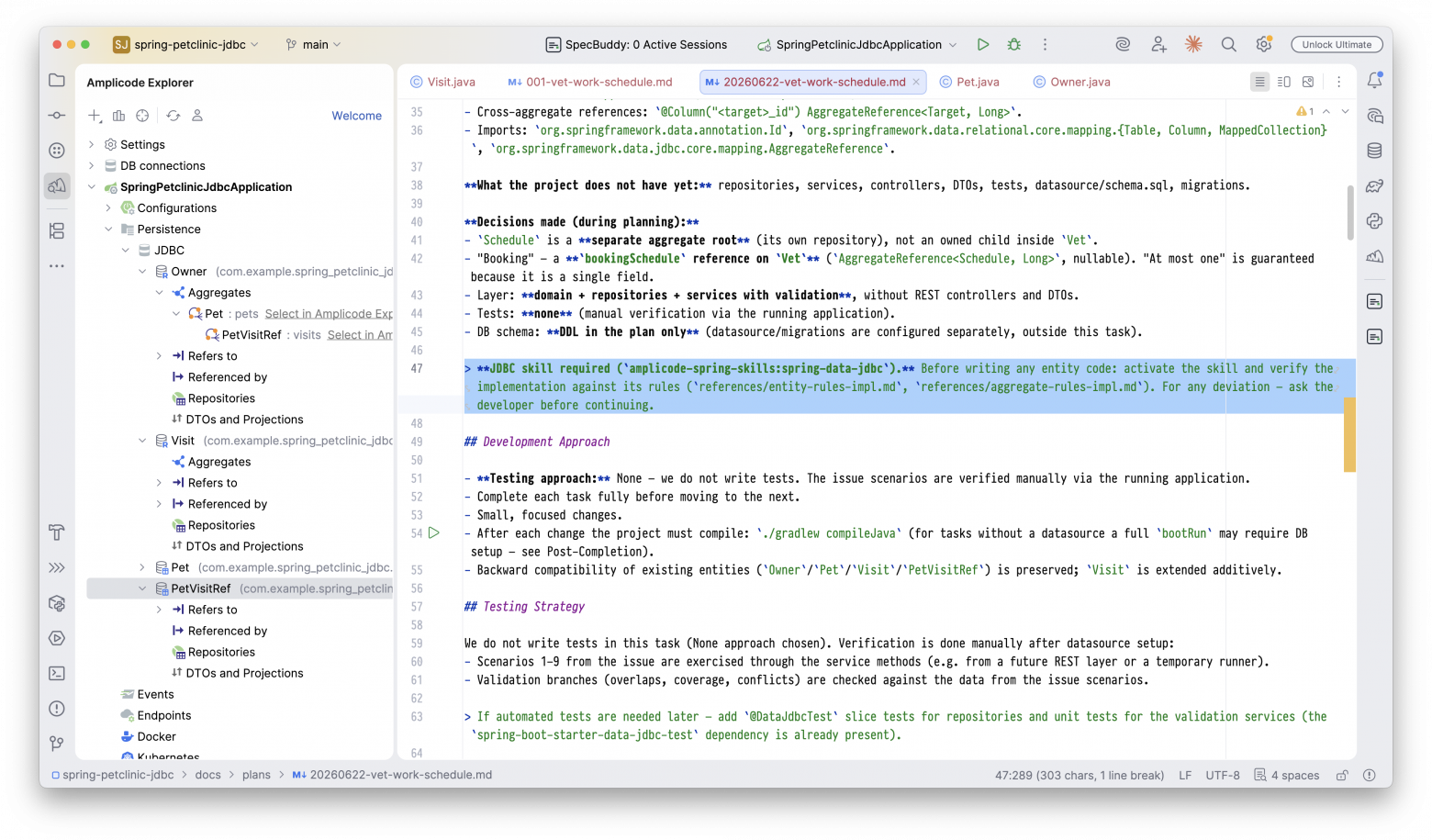The image size is (1432, 840).
Task: Show more tool windows via ellipsis
Action: coord(57,266)
